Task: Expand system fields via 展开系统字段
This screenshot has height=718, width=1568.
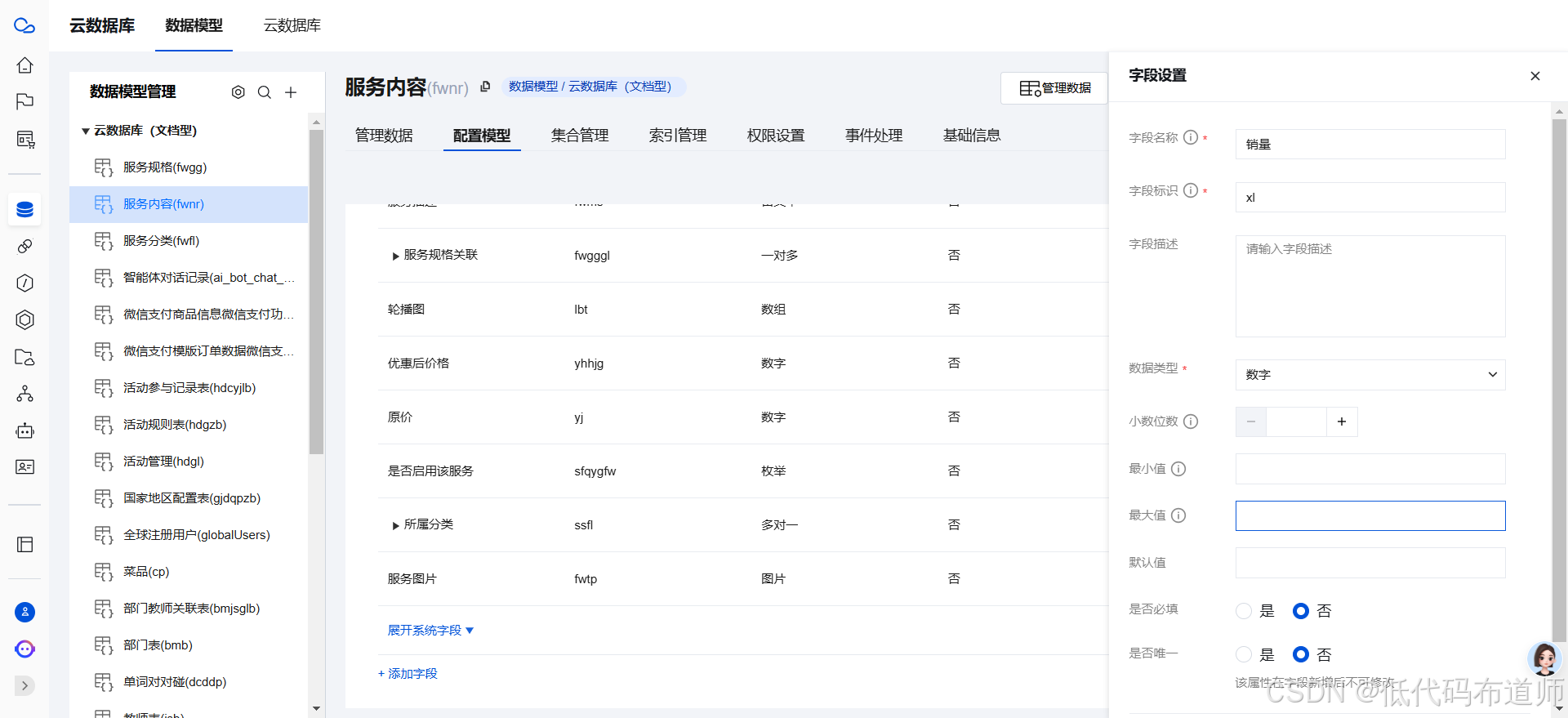Action: pos(430,631)
